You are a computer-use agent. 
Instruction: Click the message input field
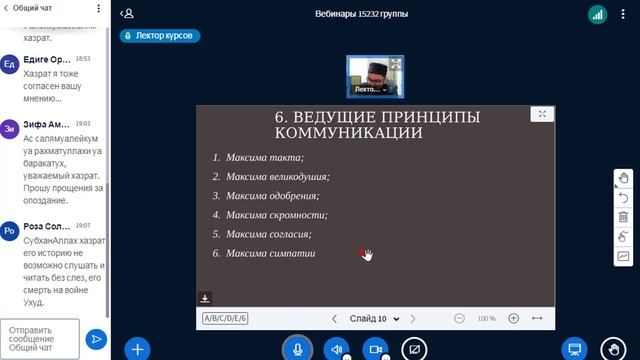click(x=40, y=339)
